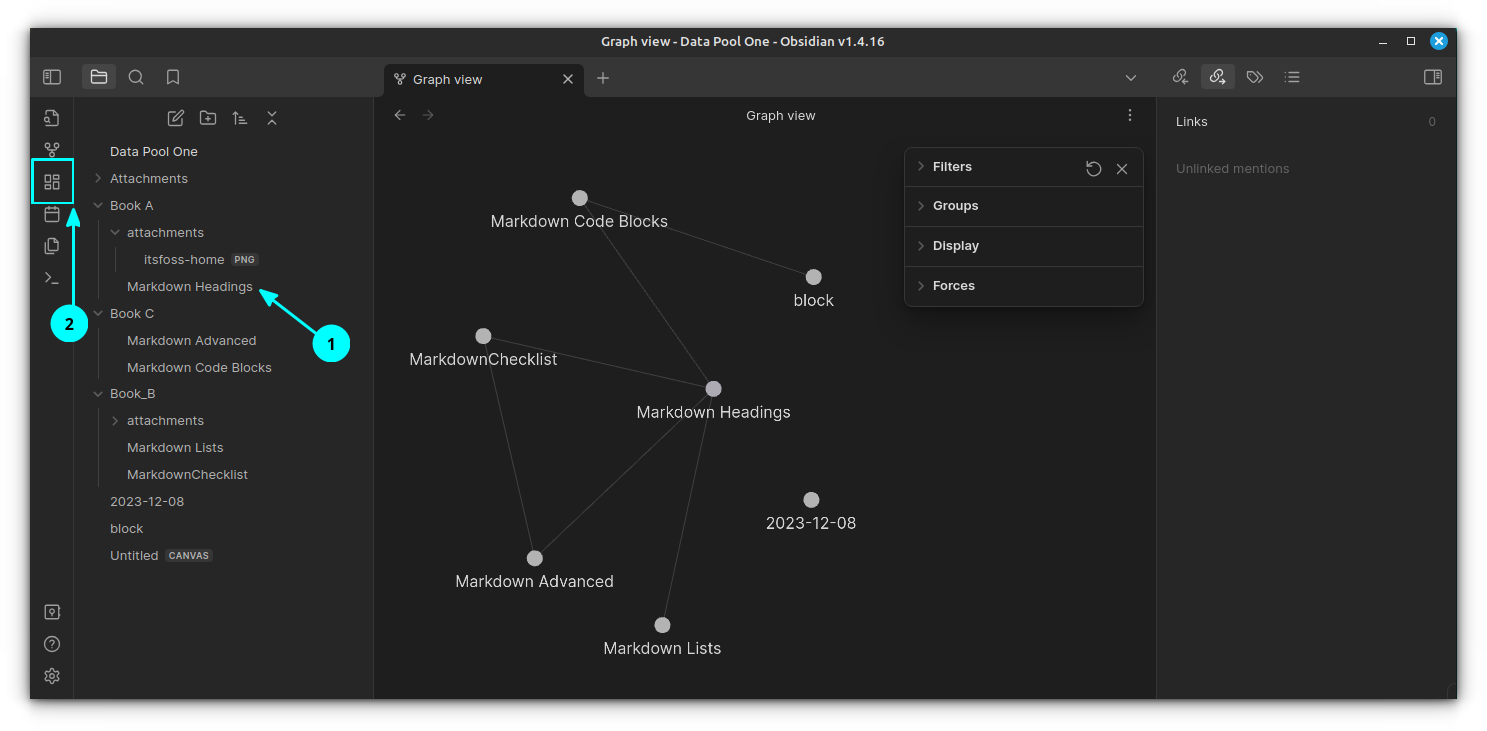Expand the Forces section
The image size is (1487, 731).
[953, 286]
